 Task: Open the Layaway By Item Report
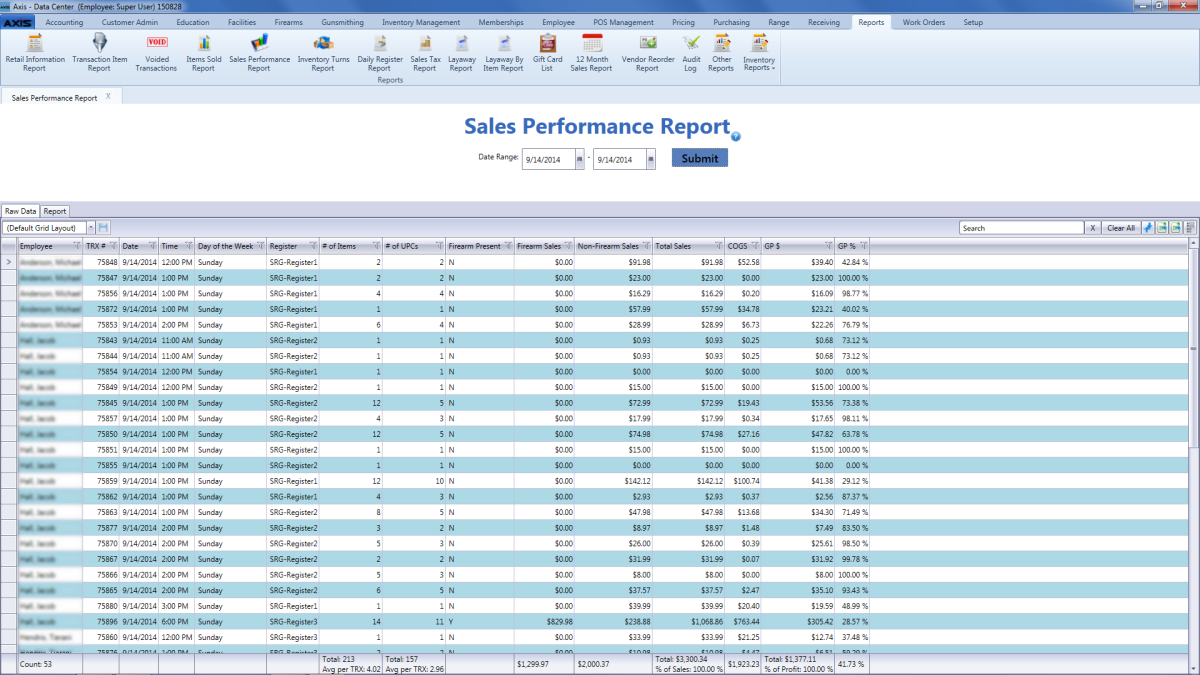point(503,52)
